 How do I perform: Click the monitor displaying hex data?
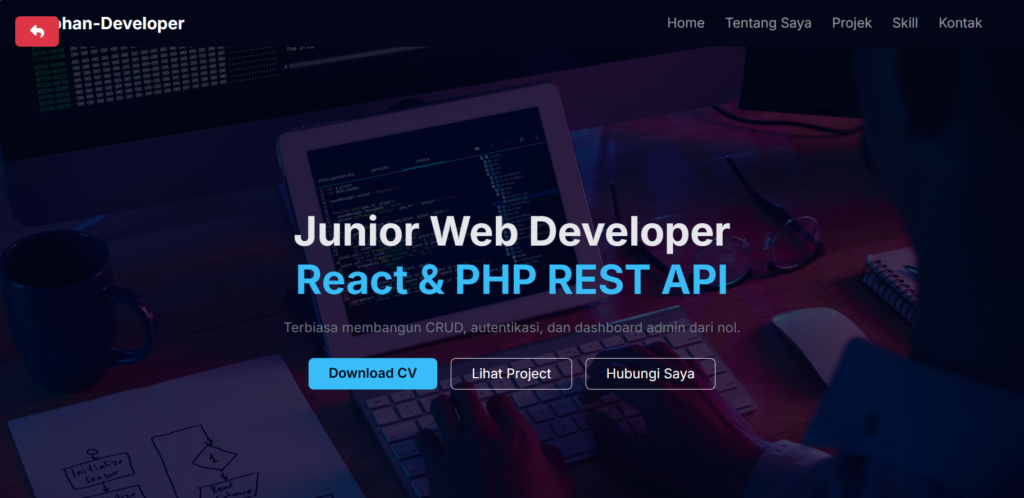pos(150,70)
